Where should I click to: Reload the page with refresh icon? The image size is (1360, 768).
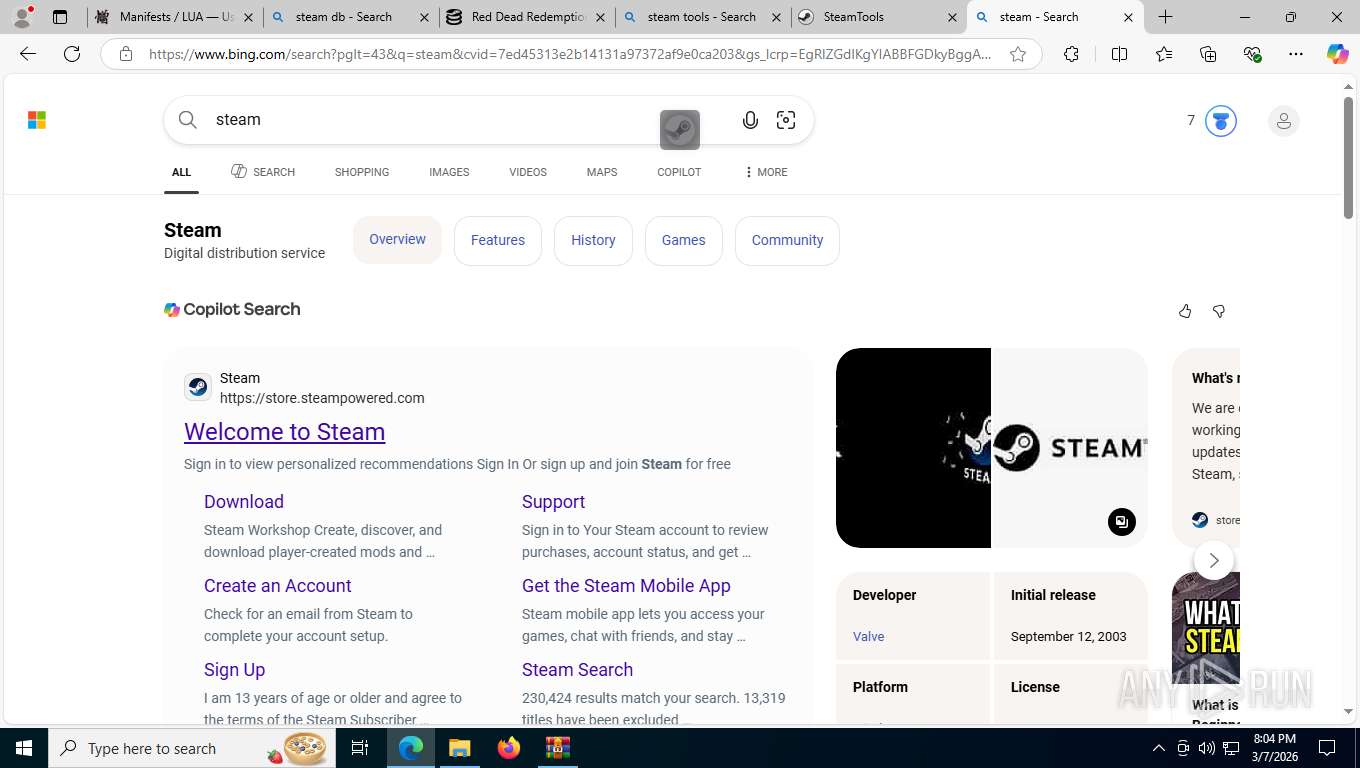click(72, 54)
